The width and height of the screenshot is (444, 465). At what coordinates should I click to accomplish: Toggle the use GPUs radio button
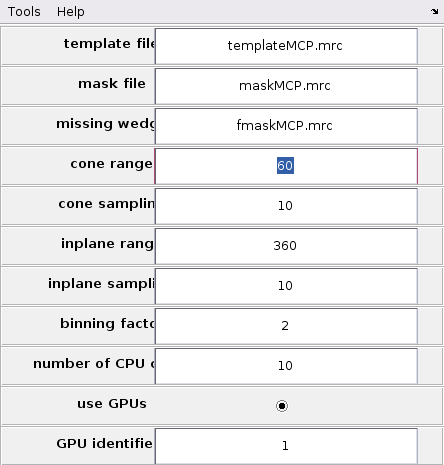[282, 406]
